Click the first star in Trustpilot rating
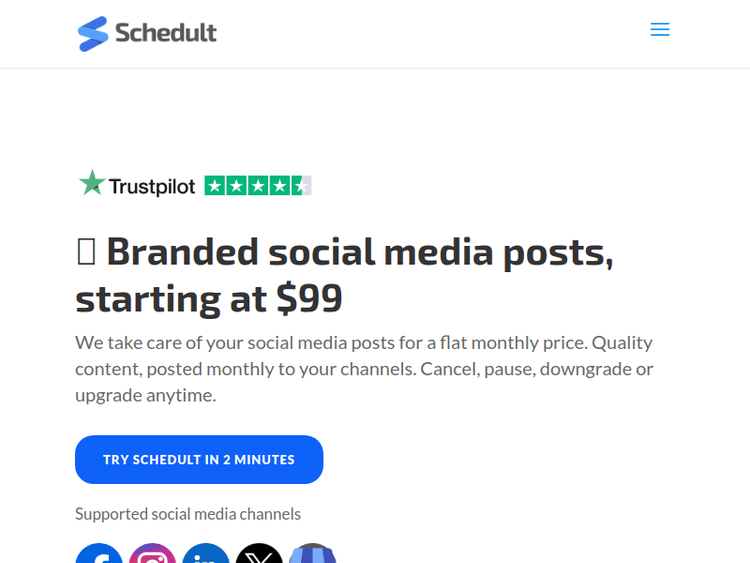This screenshot has height=563, width=750. coord(214,185)
